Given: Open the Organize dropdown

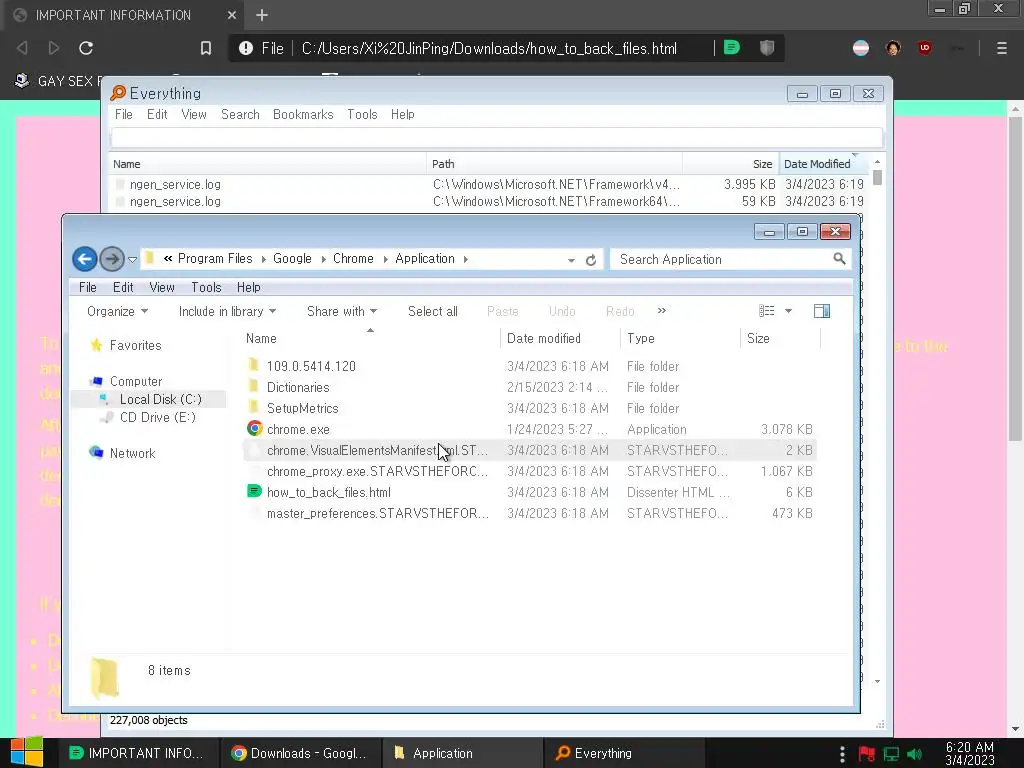Looking at the screenshot, I should coord(118,312).
